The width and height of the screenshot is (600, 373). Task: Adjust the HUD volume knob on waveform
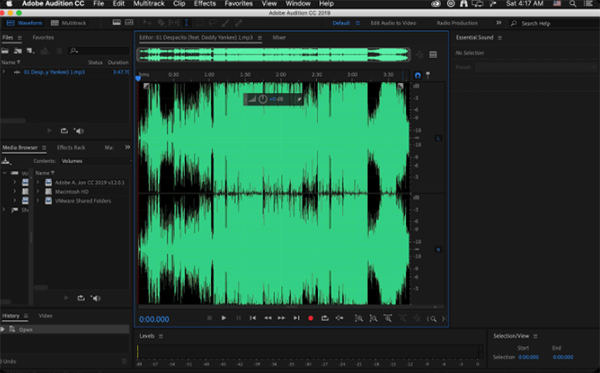(262, 99)
